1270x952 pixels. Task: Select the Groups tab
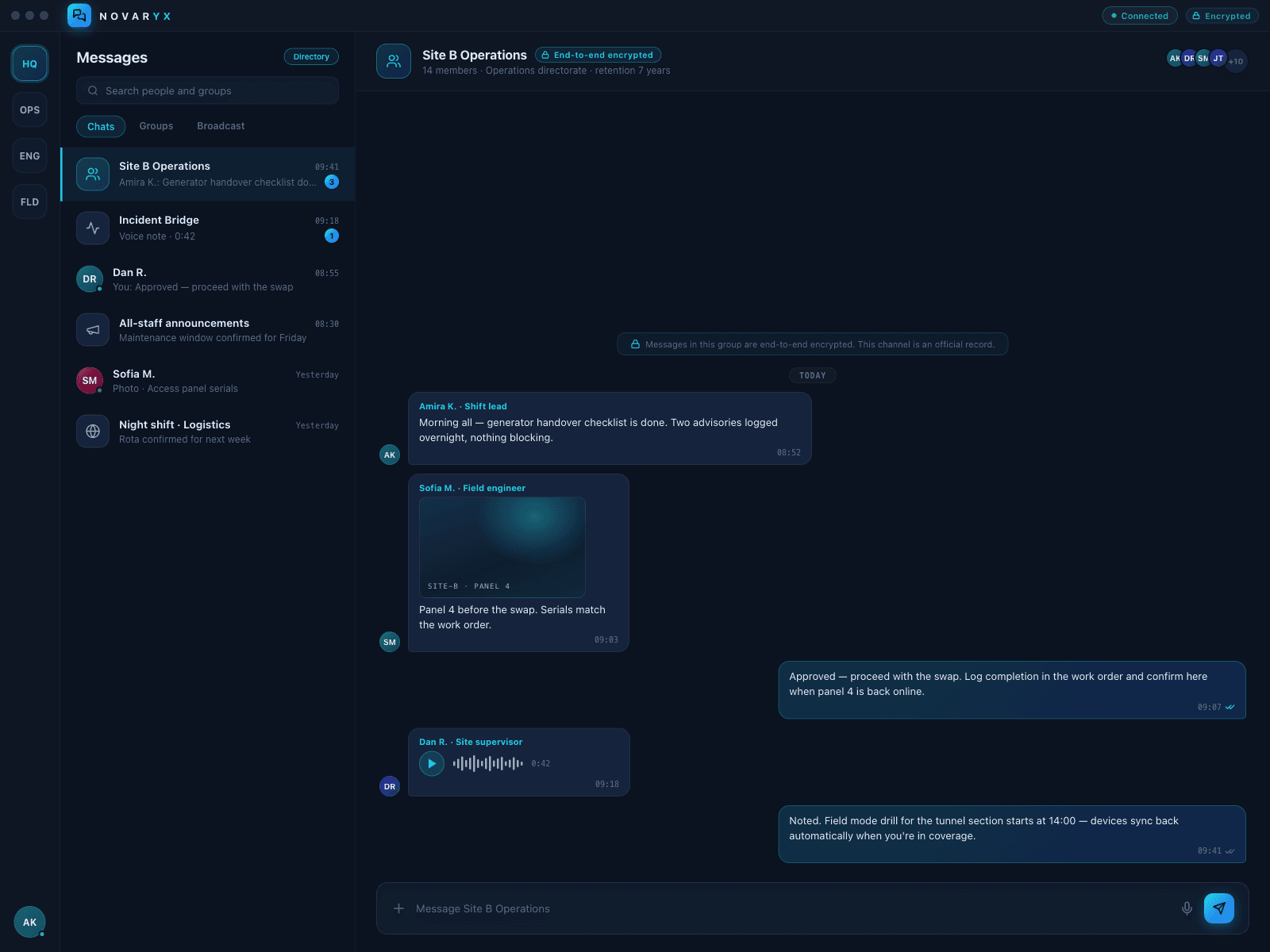[x=156, y=126]
